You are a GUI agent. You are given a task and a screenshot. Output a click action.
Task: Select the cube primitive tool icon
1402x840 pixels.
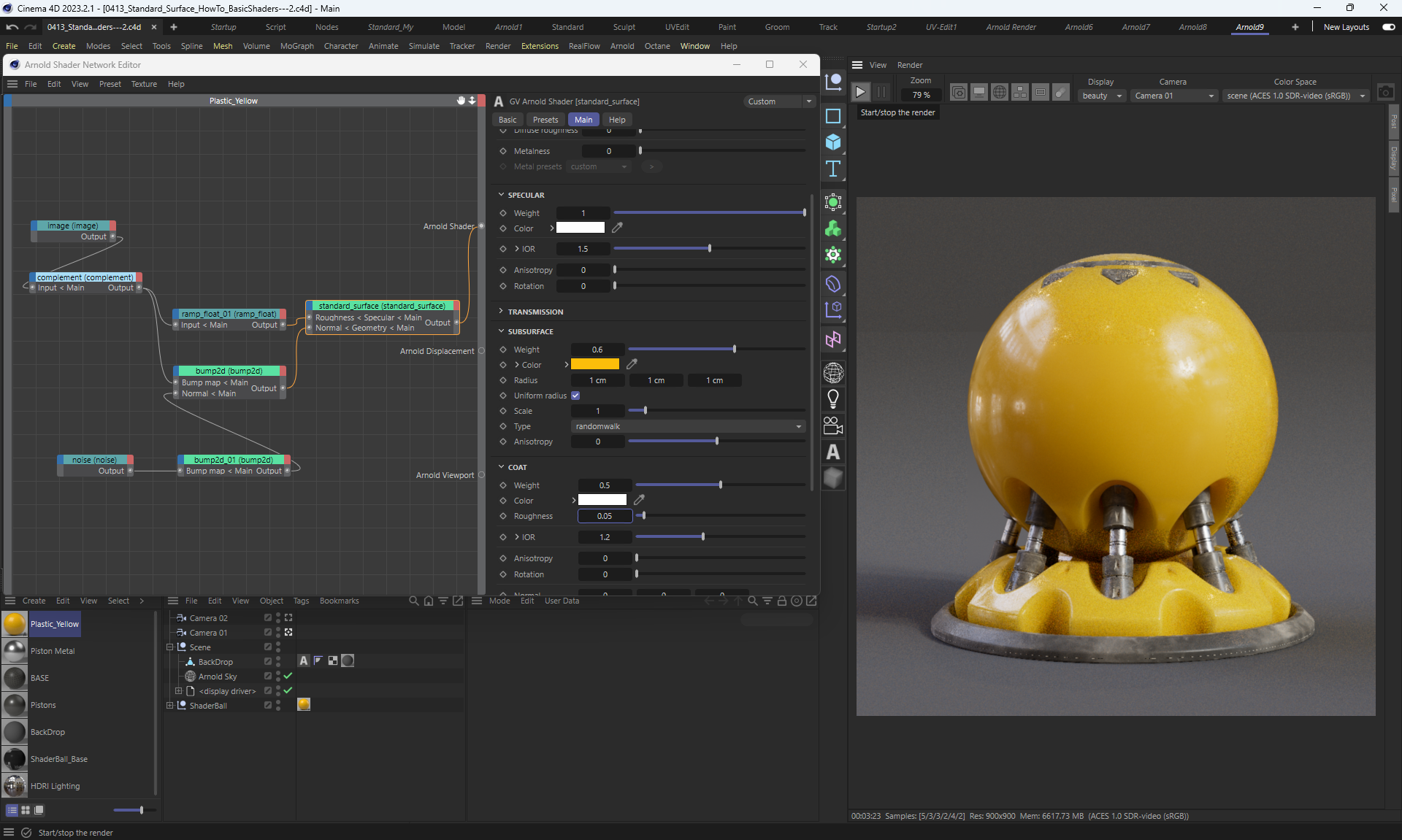point(832,142)
